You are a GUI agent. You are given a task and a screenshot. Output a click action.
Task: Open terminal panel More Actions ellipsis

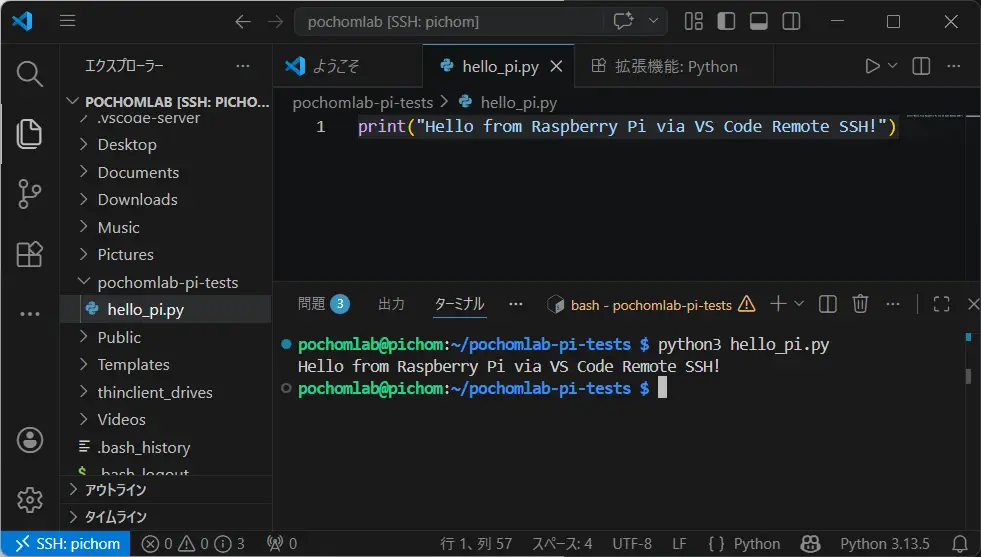893,304
